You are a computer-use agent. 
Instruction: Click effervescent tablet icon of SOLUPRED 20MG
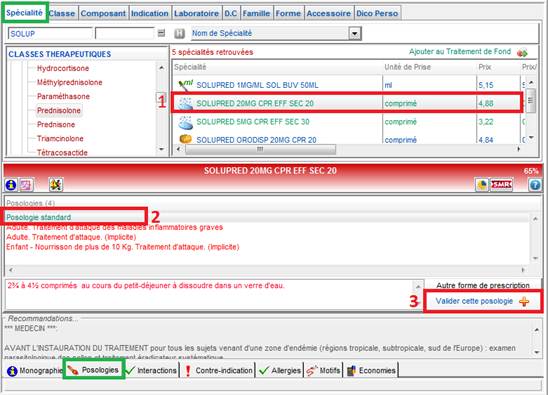(186, 103)
